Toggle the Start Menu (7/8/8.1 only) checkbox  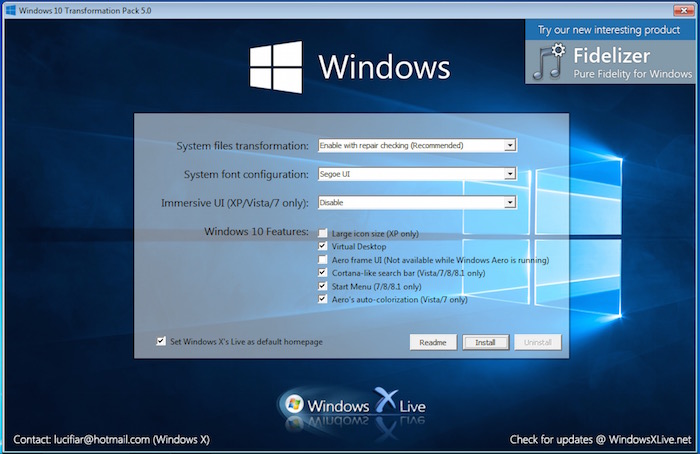322,286
